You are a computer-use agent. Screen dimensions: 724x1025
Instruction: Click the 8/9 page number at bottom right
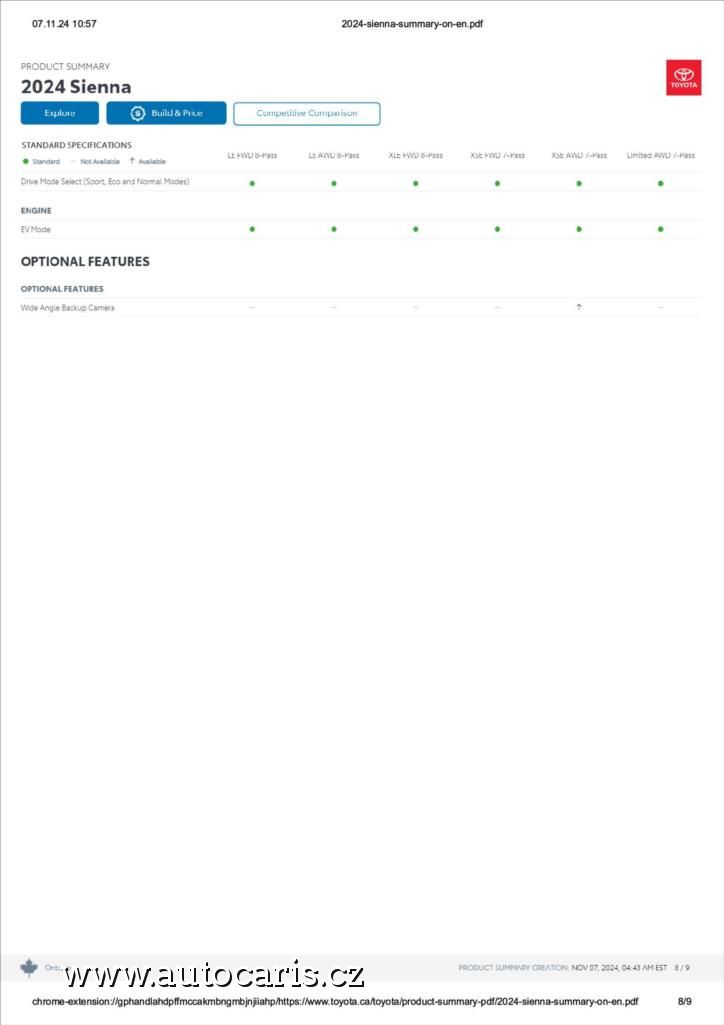click(x=684, y=1001)
